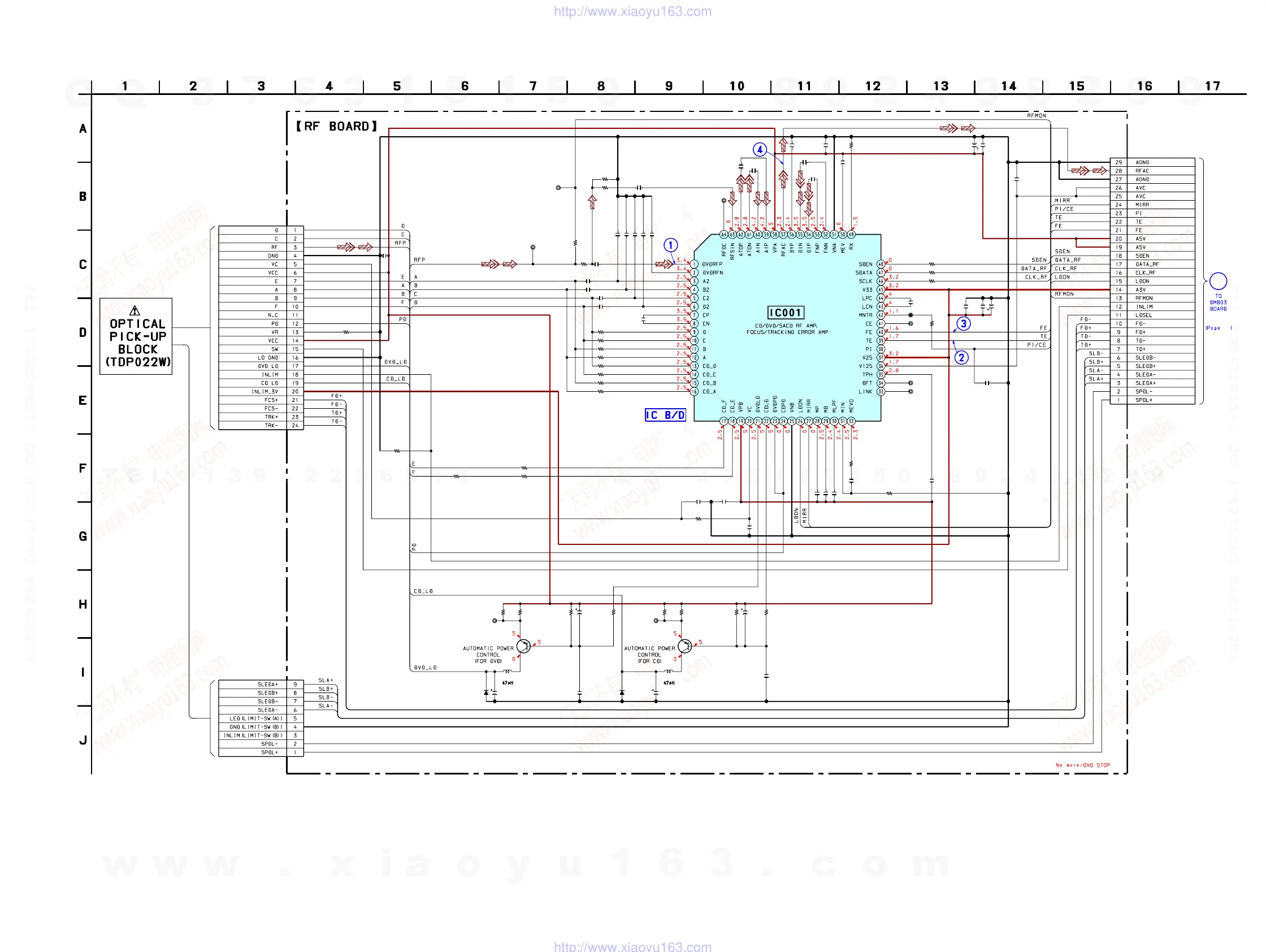The width and height of the screenshot is (1266, 952).
Task: Click the DVD automatic power control transistor
Action: 523,646
